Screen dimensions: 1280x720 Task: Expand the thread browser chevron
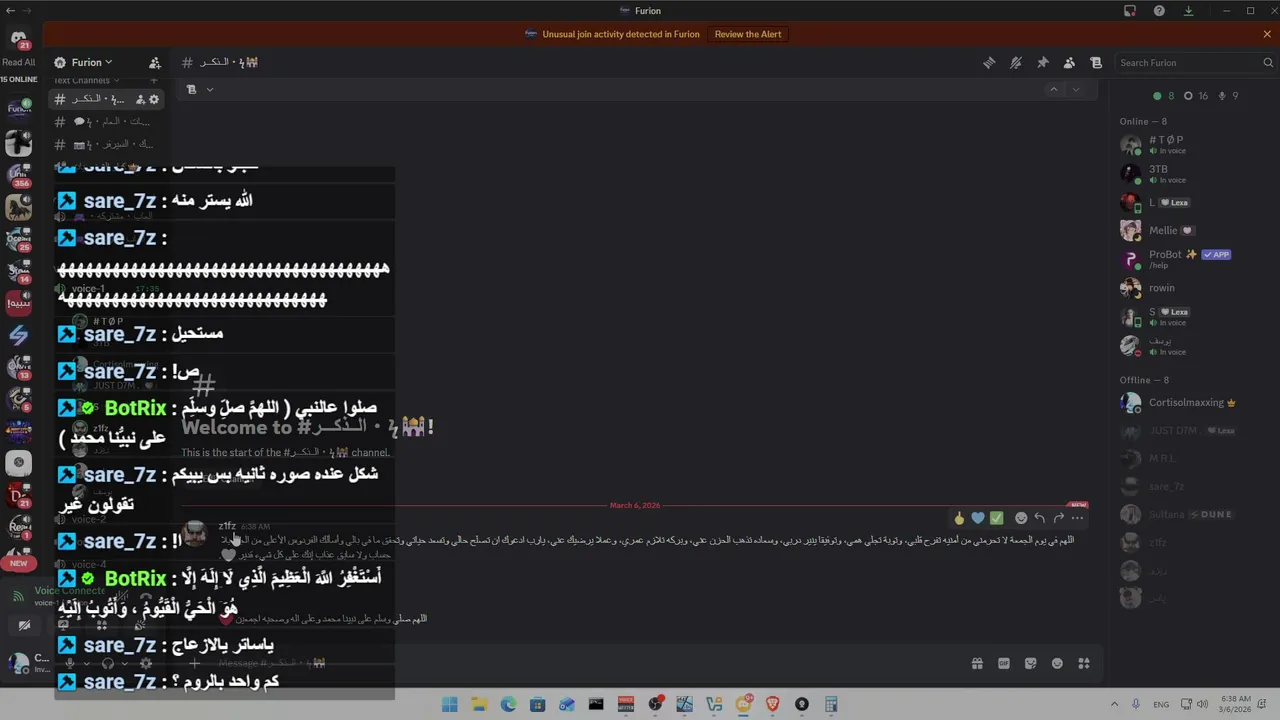pos(210,89)
